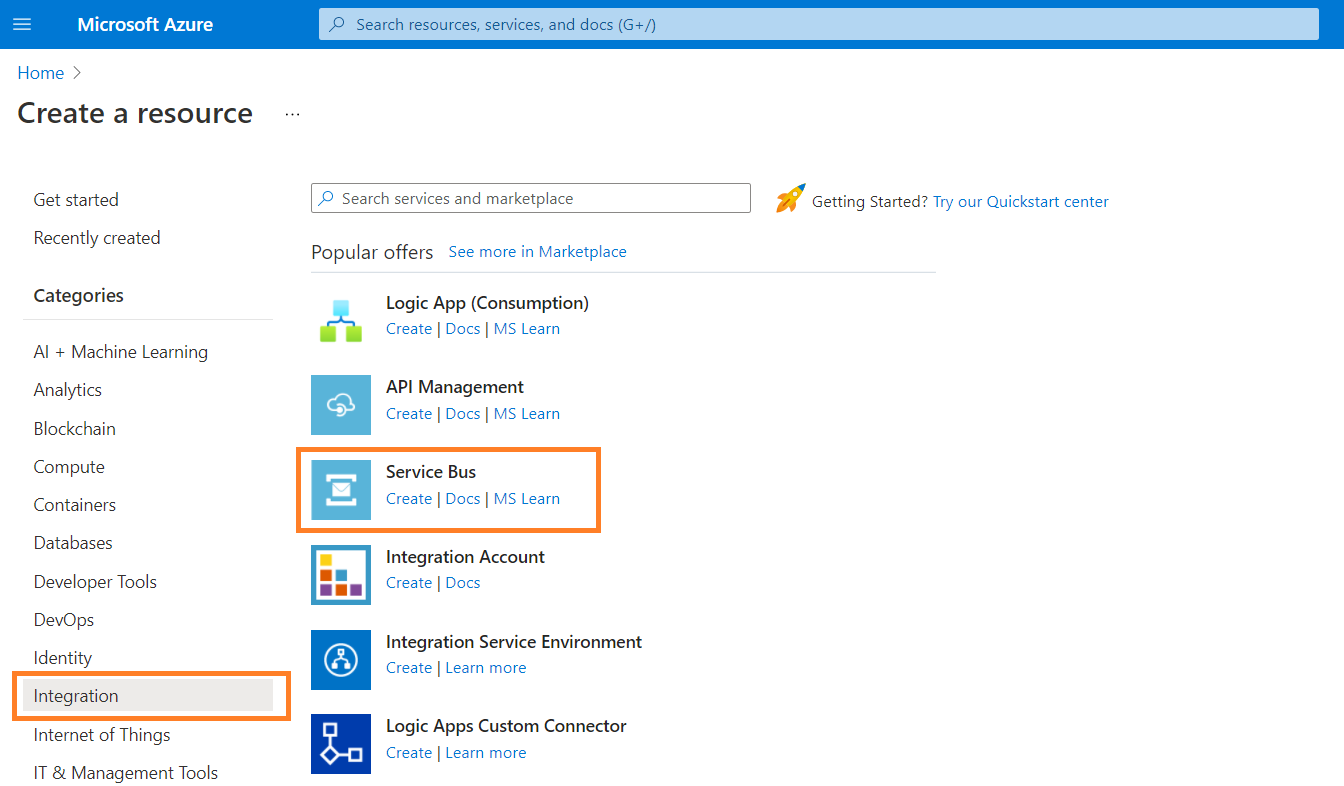Select IT & Management Tools category
The height and width of the screenshot is (786, 1344).
126,773
